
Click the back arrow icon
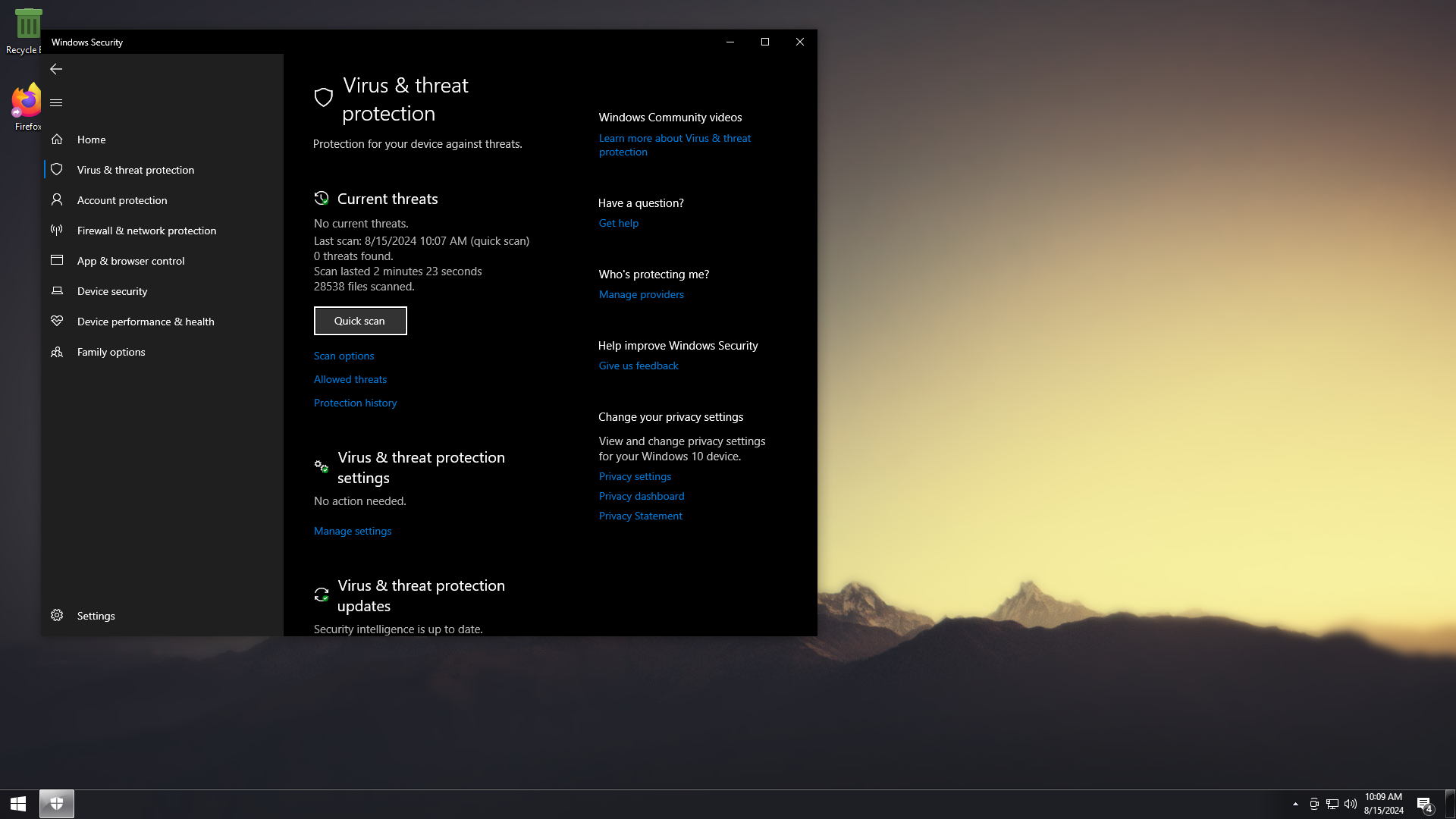click(x=56, y=69)
